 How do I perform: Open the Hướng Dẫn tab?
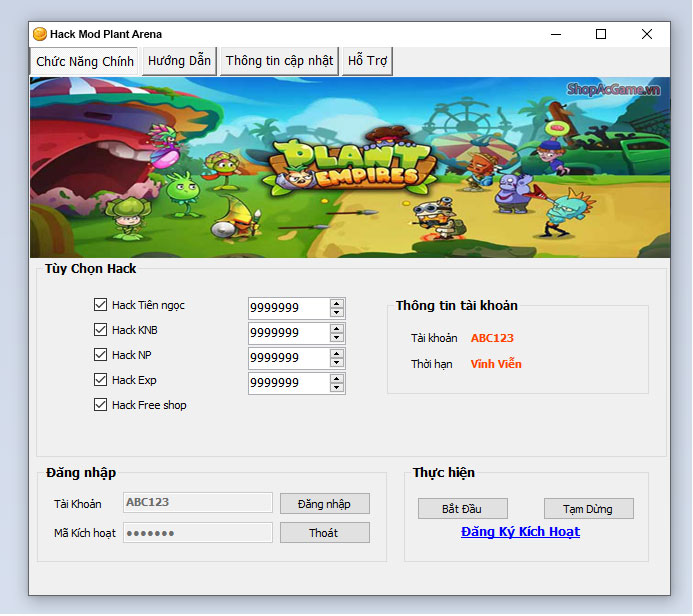[179, 61]
